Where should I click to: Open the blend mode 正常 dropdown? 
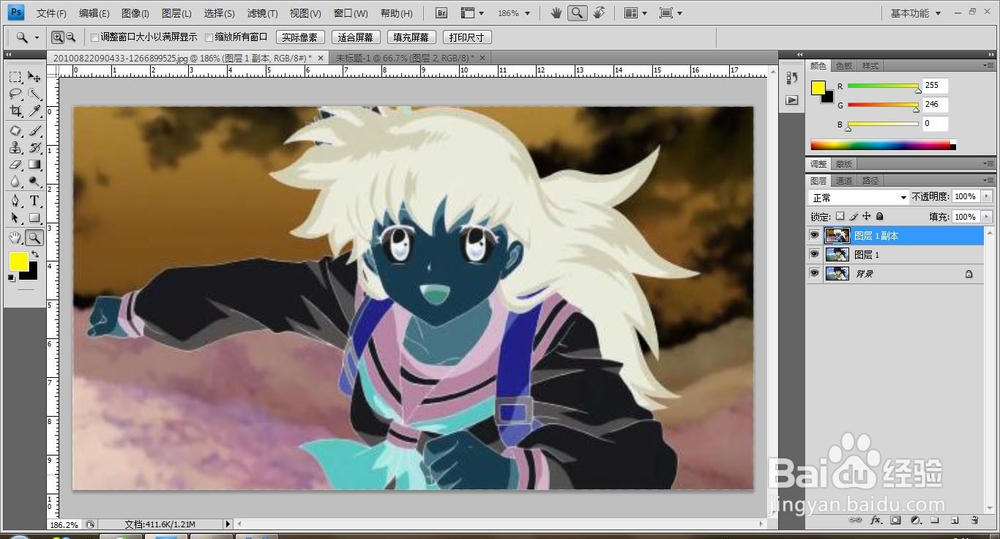pyautogui.click(x=858, y=197)
